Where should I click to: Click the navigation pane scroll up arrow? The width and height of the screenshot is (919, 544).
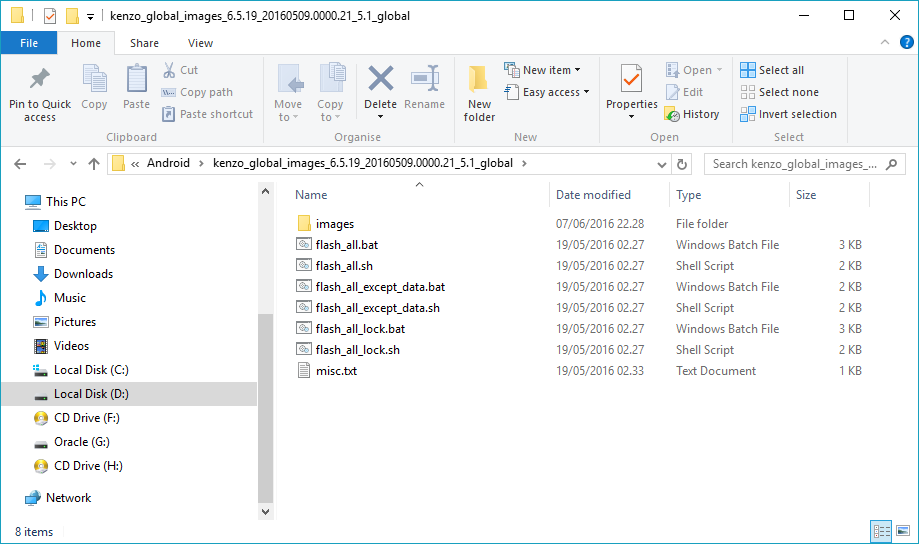tap(265, 191)
